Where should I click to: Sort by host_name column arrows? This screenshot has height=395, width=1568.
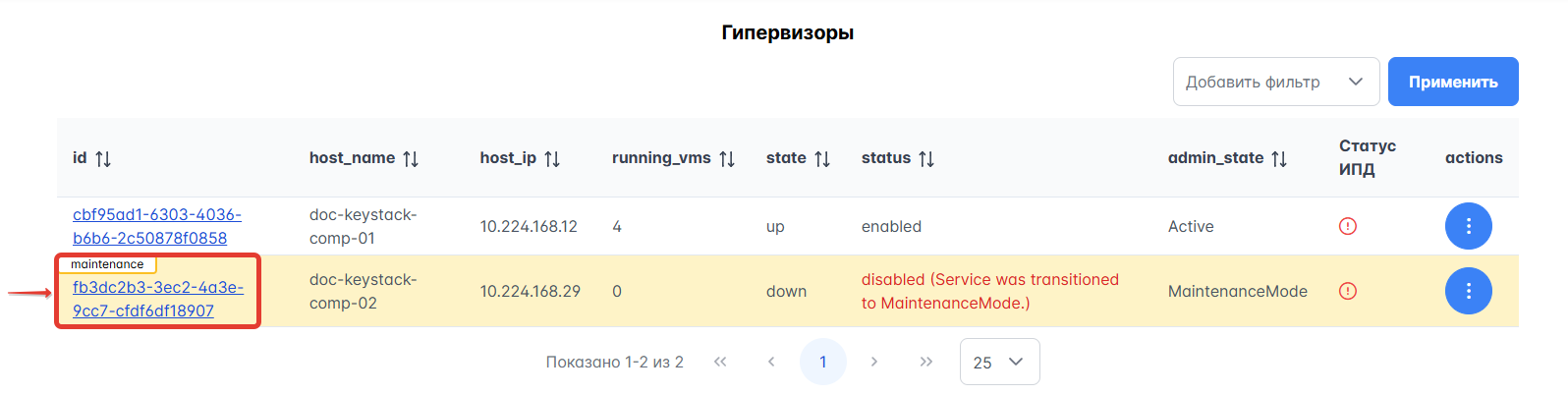(x=411, y=158)
